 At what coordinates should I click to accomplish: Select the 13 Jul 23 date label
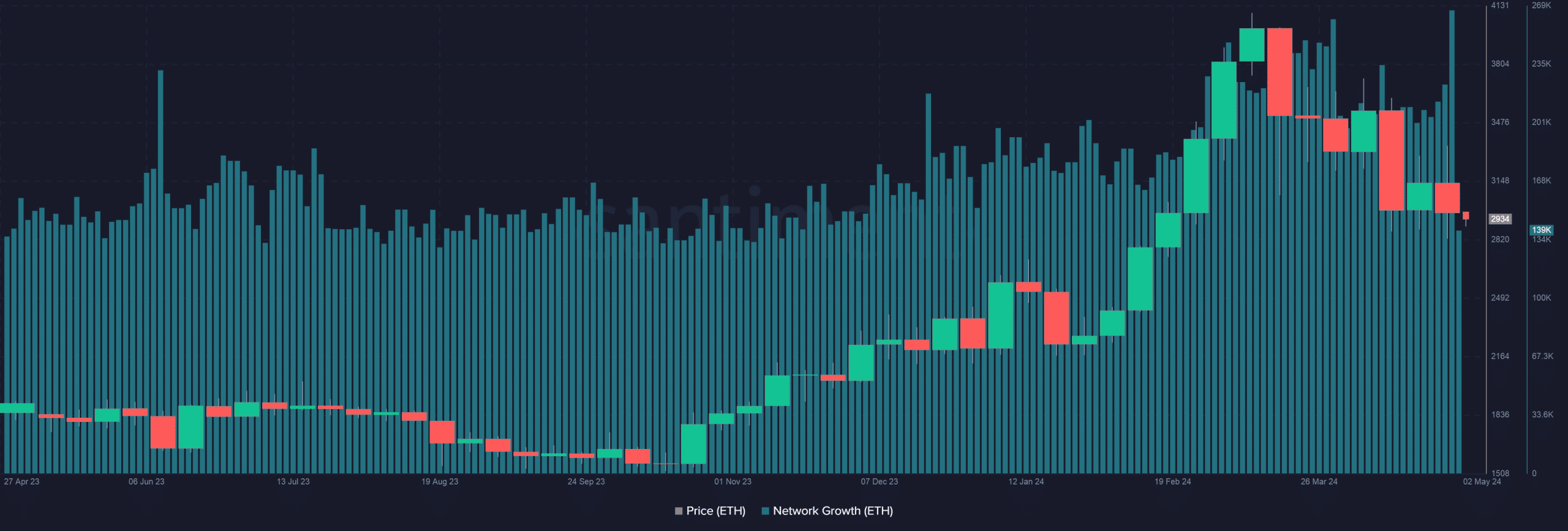(293, 481)
